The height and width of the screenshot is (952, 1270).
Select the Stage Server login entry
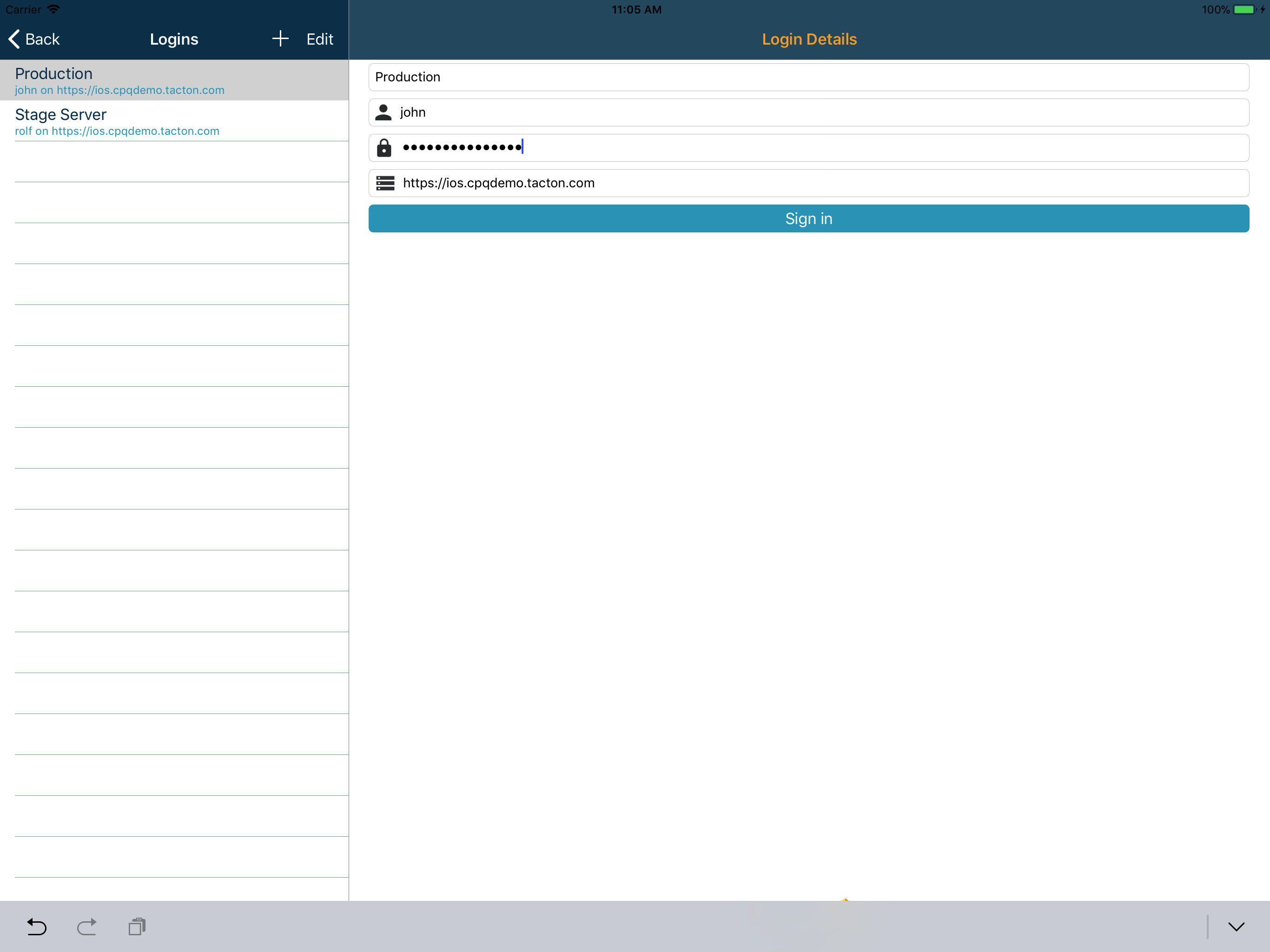point(174,121)
